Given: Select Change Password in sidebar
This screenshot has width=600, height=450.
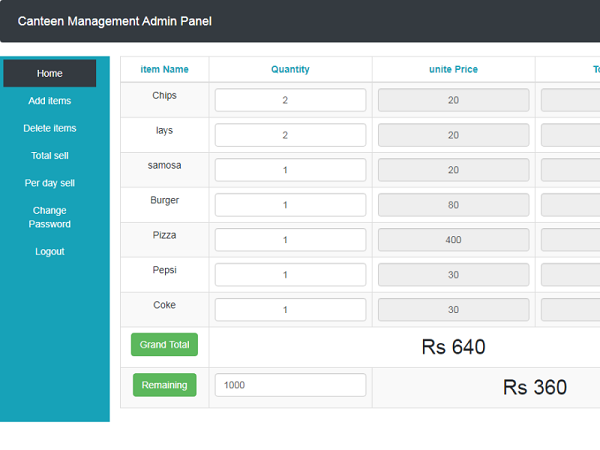Looking at the screenshot, I should (x=50, y=217).
